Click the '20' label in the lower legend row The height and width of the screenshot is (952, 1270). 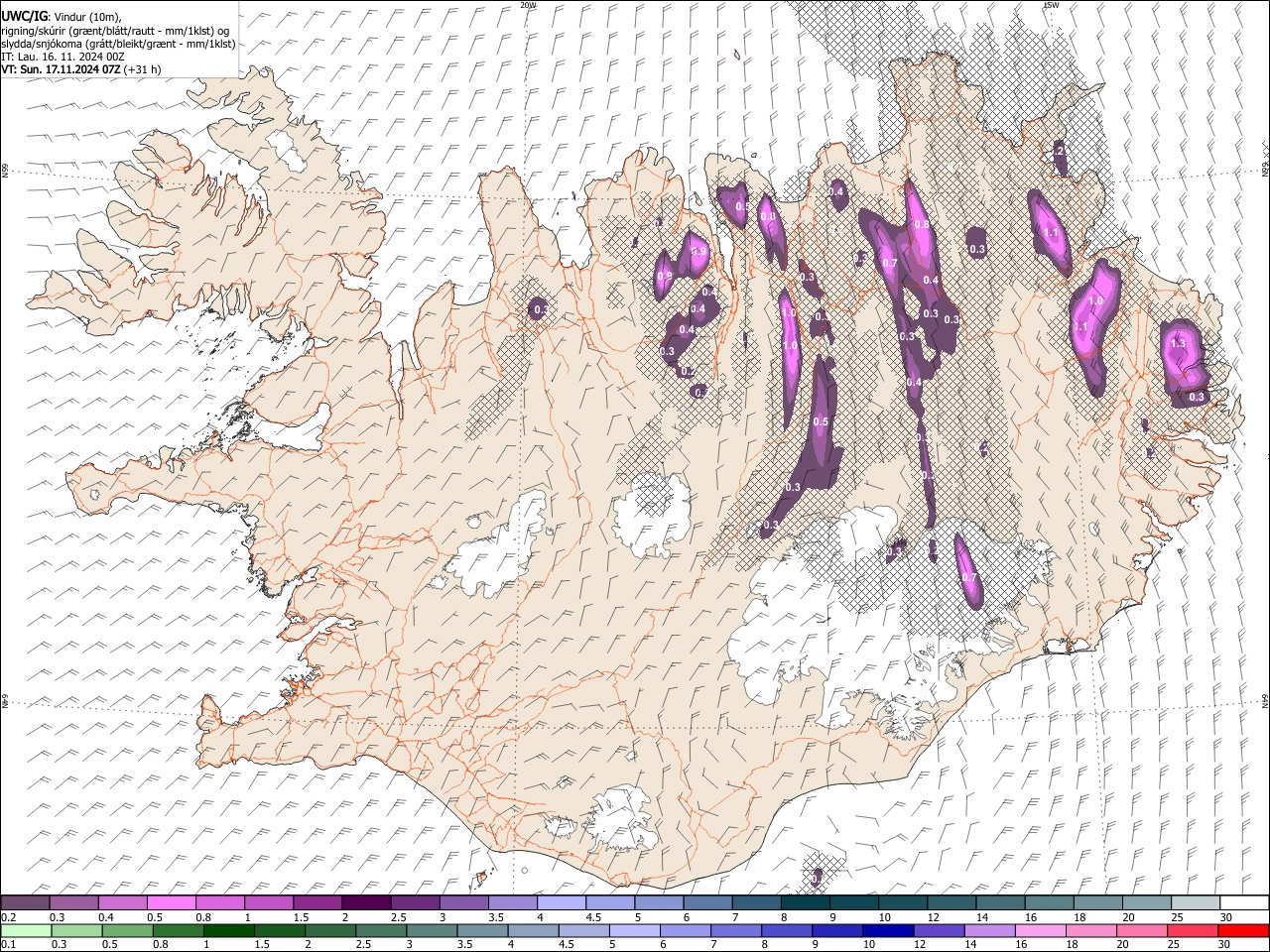click(x=1122, y=945)
